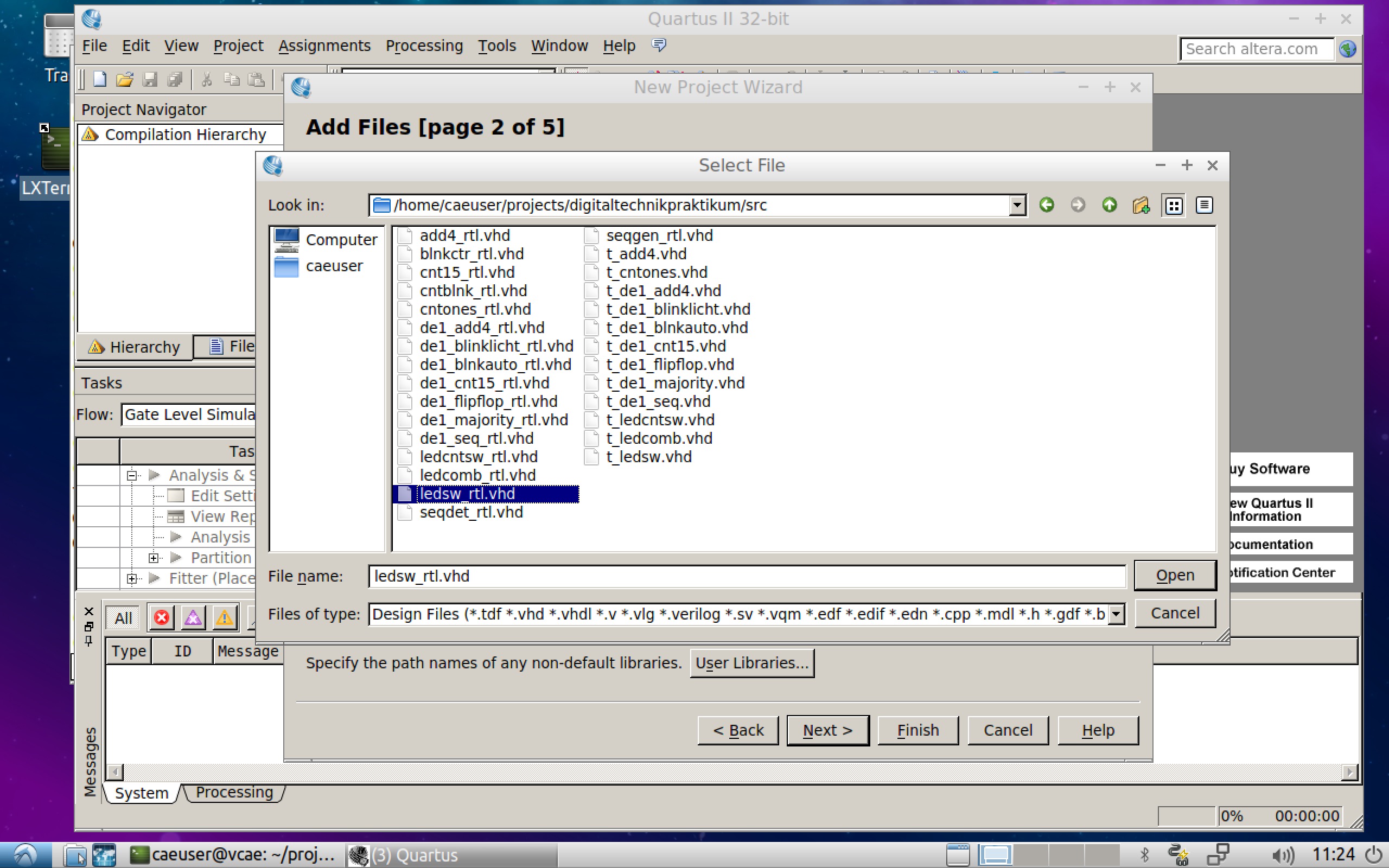
Task: Filter messages by warning icon
Action: (x=225, y=618)
